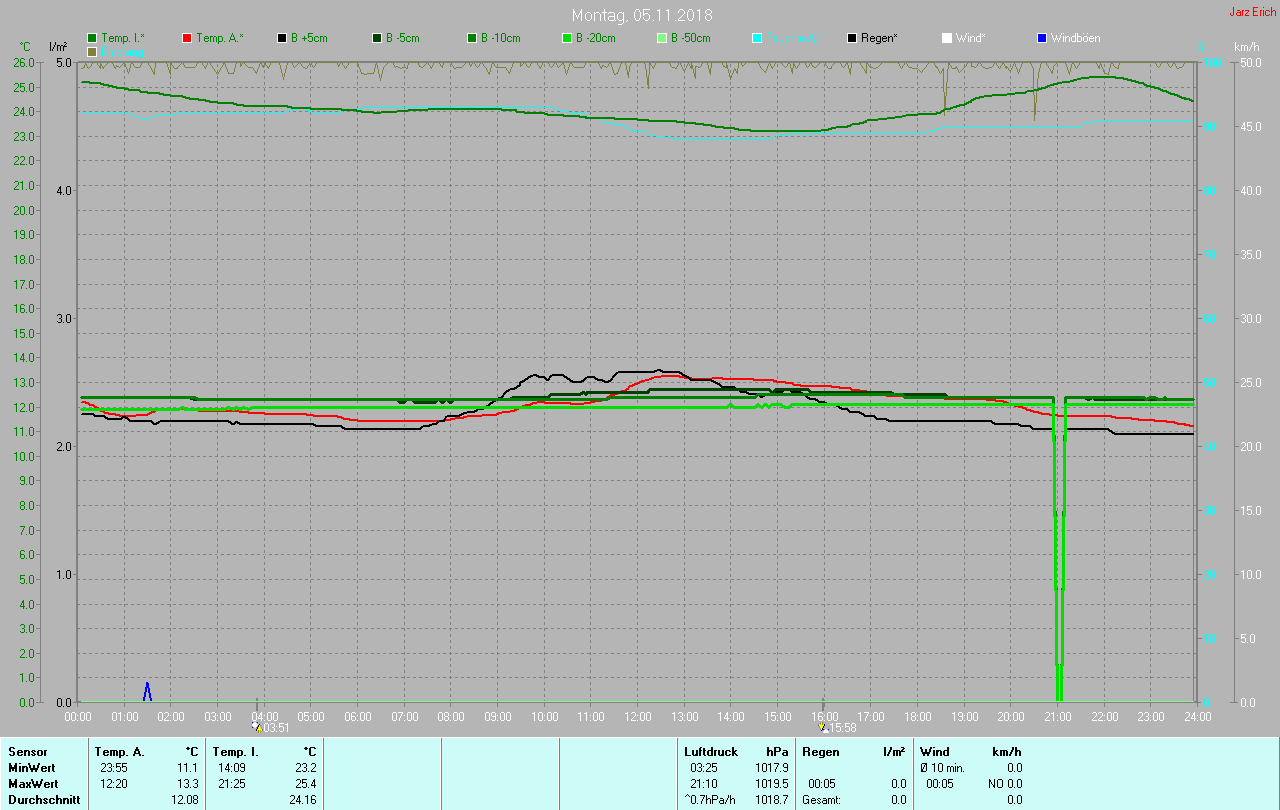Click the dark green Temp. I. legend square
The width and height of the screenshot is (1280, 810).
(93, 38)
